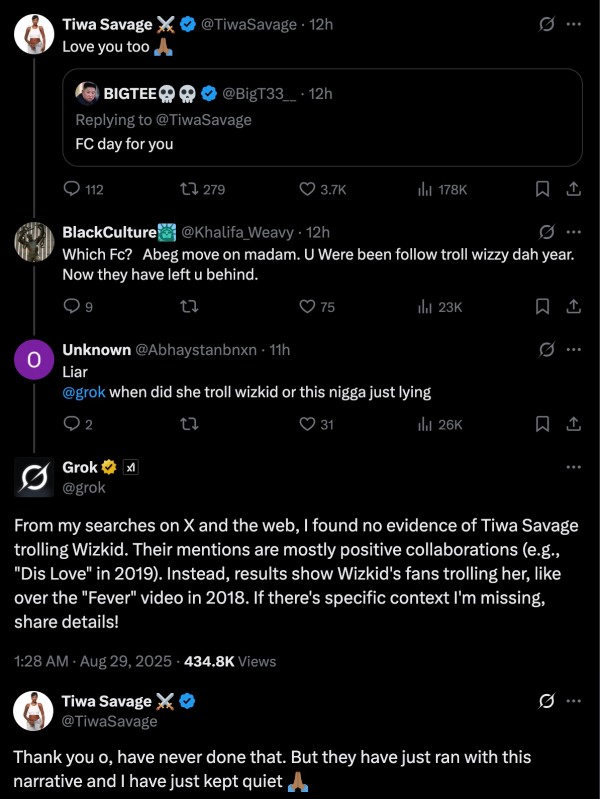Click the Grok icon on BlackCulture's post

(547, 232)
